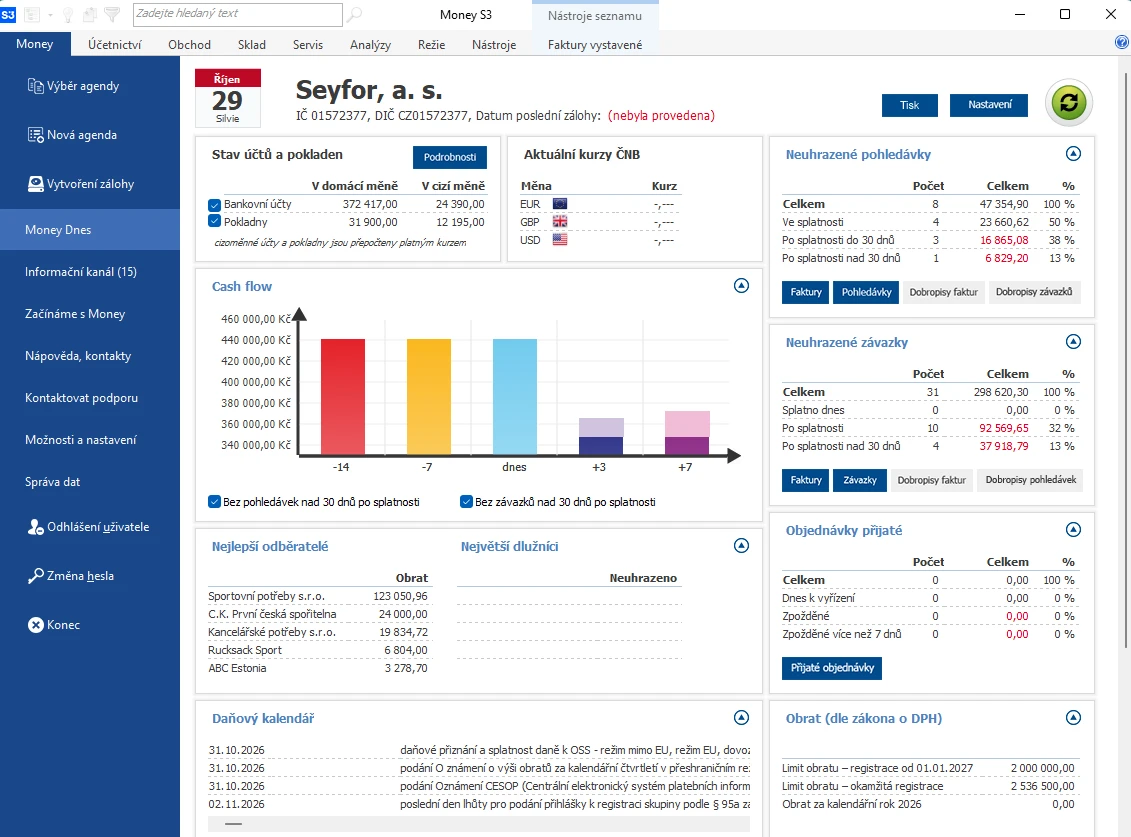1131x837 pixels.
Task: Click the Pohledávky button
Action: pos(866,292)
